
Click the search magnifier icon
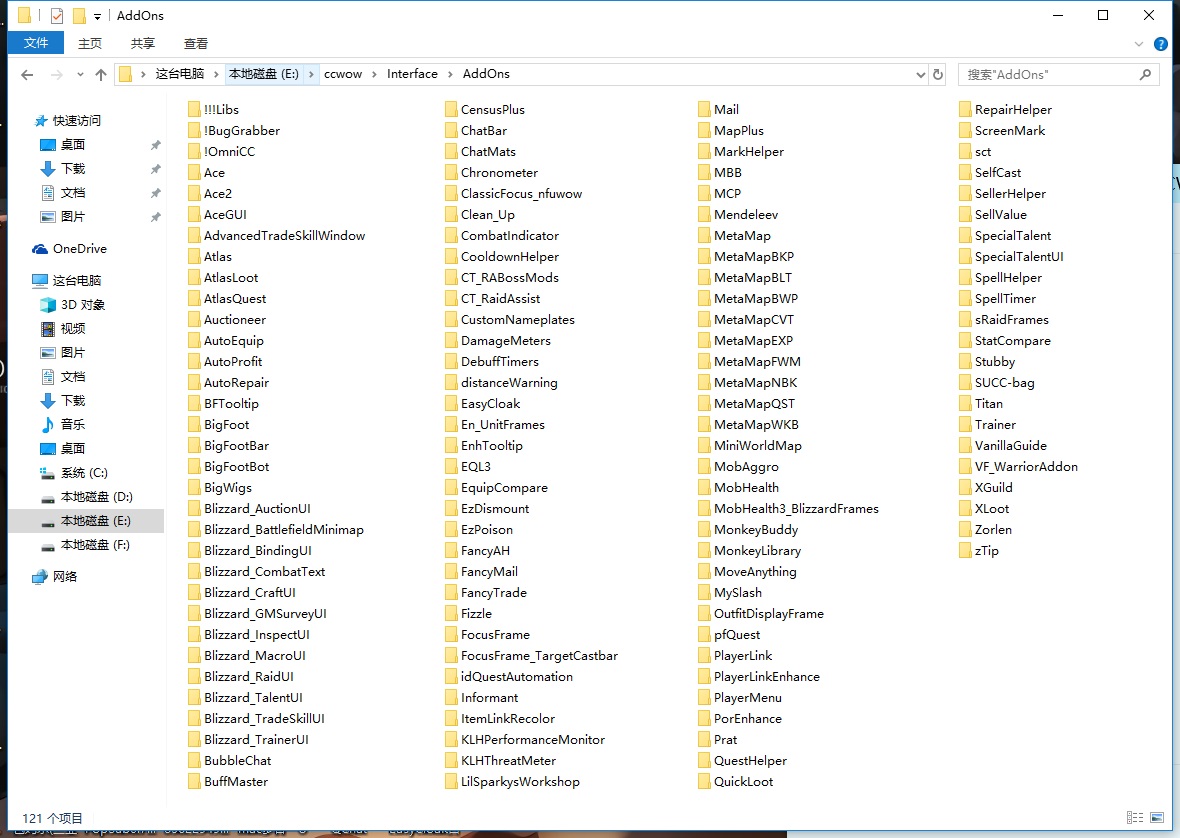(x=1146, y=75)
